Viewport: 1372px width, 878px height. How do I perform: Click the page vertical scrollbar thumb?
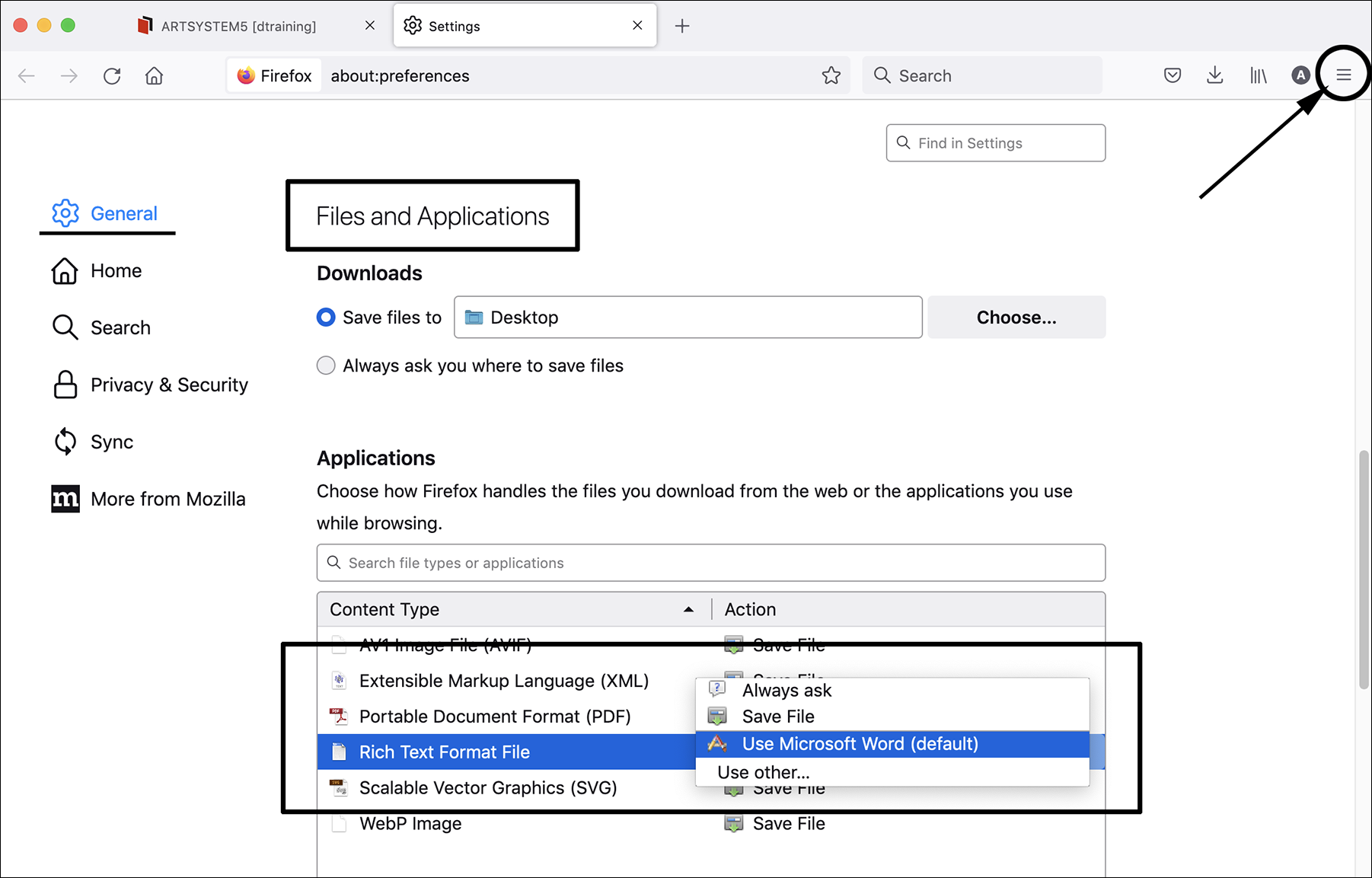tap(1363, 570)
